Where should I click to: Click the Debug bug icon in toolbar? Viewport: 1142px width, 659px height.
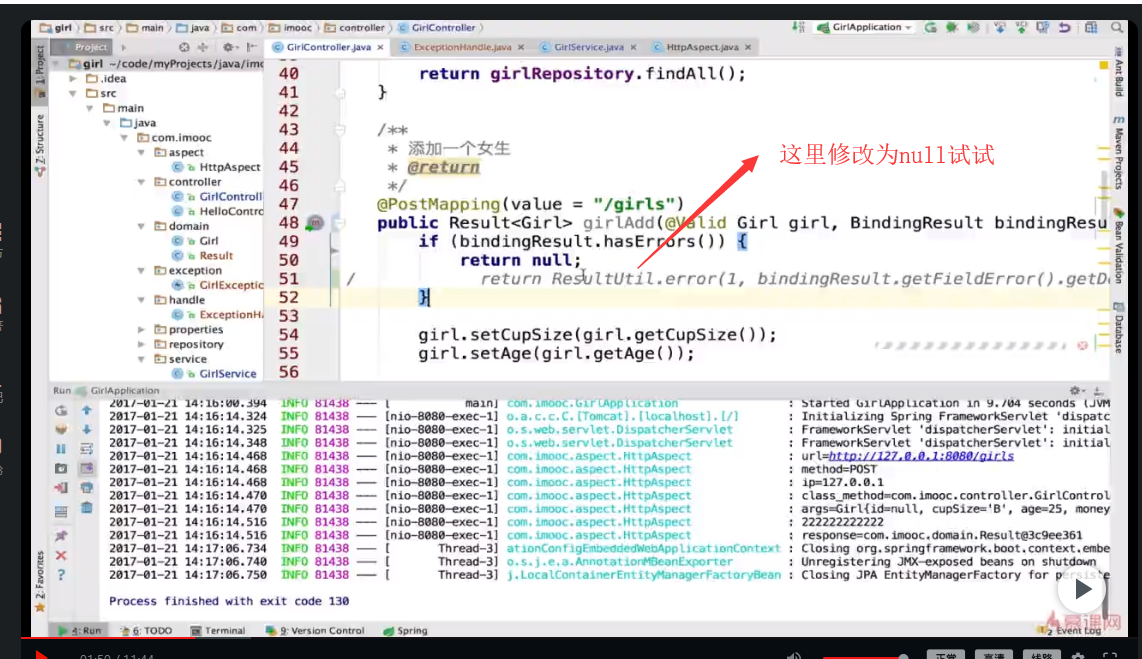(x=952, y=28)
